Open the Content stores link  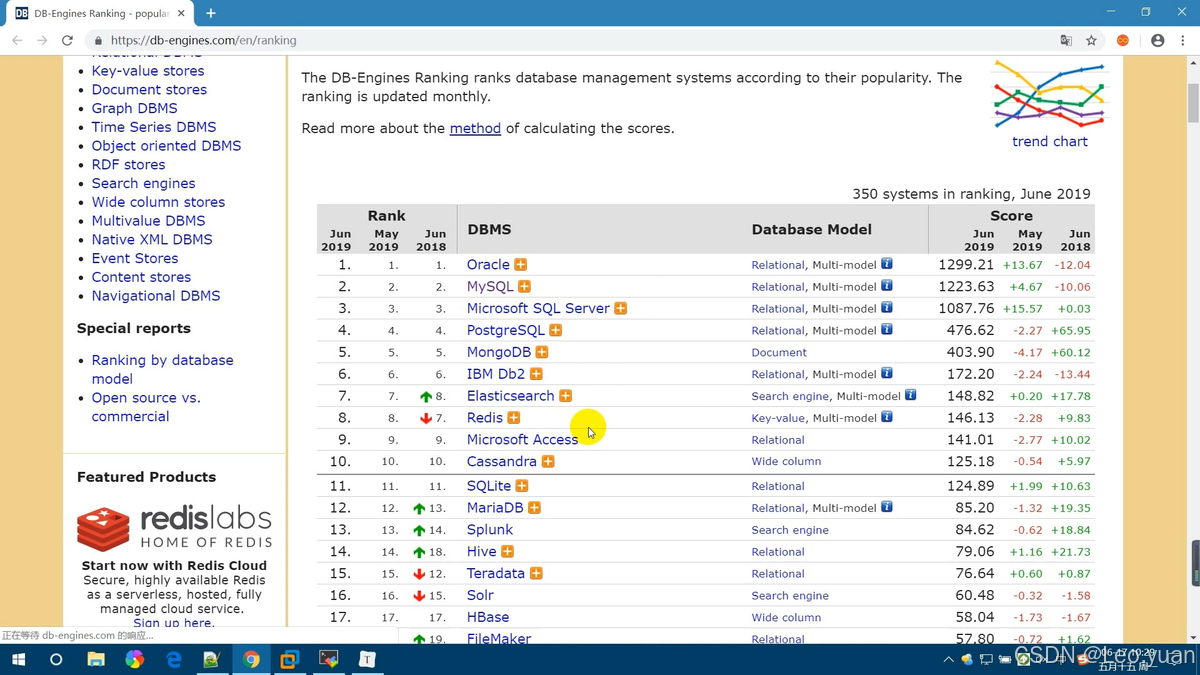tap(141, 277)
